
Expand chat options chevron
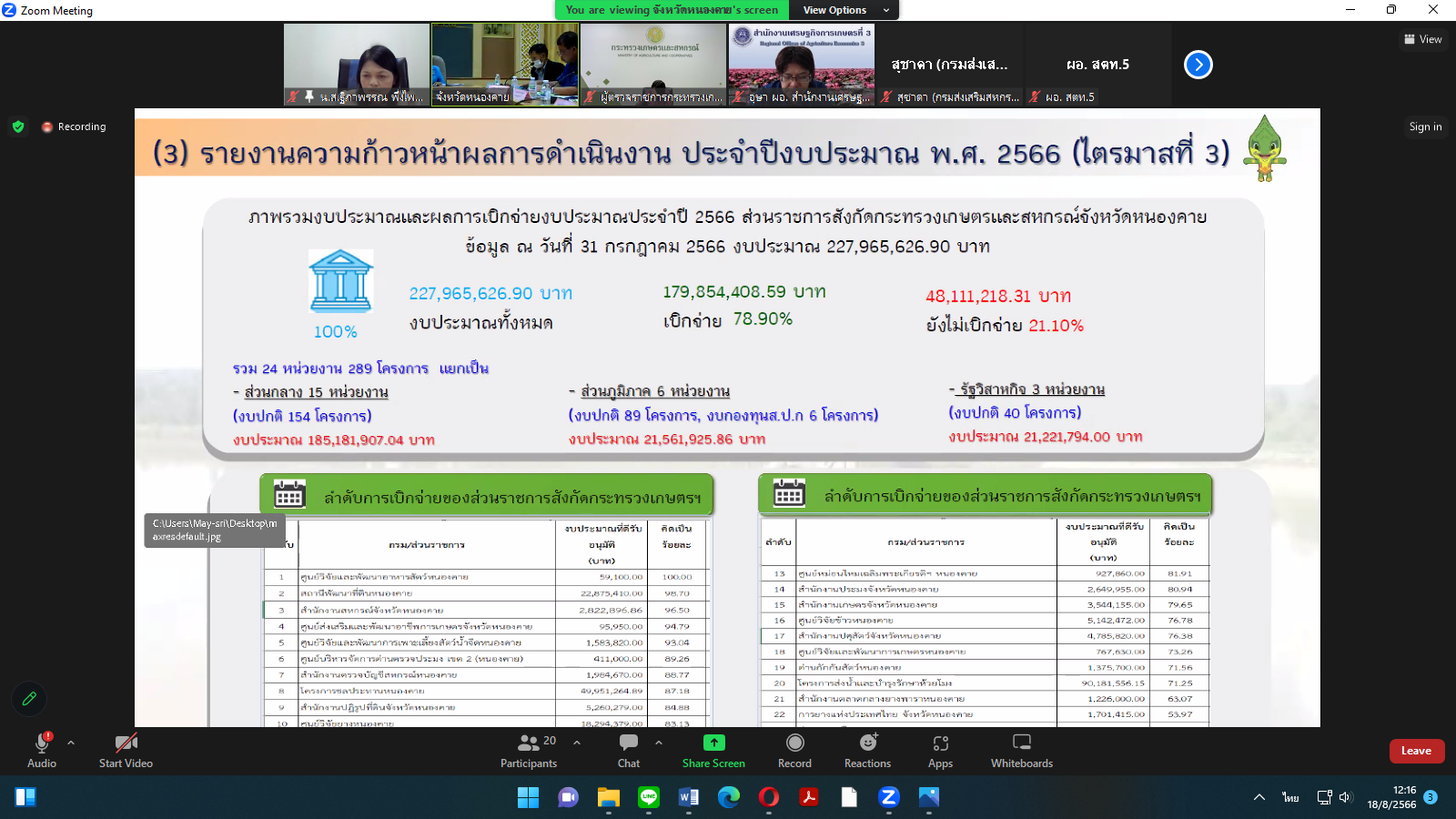(659, 743)
